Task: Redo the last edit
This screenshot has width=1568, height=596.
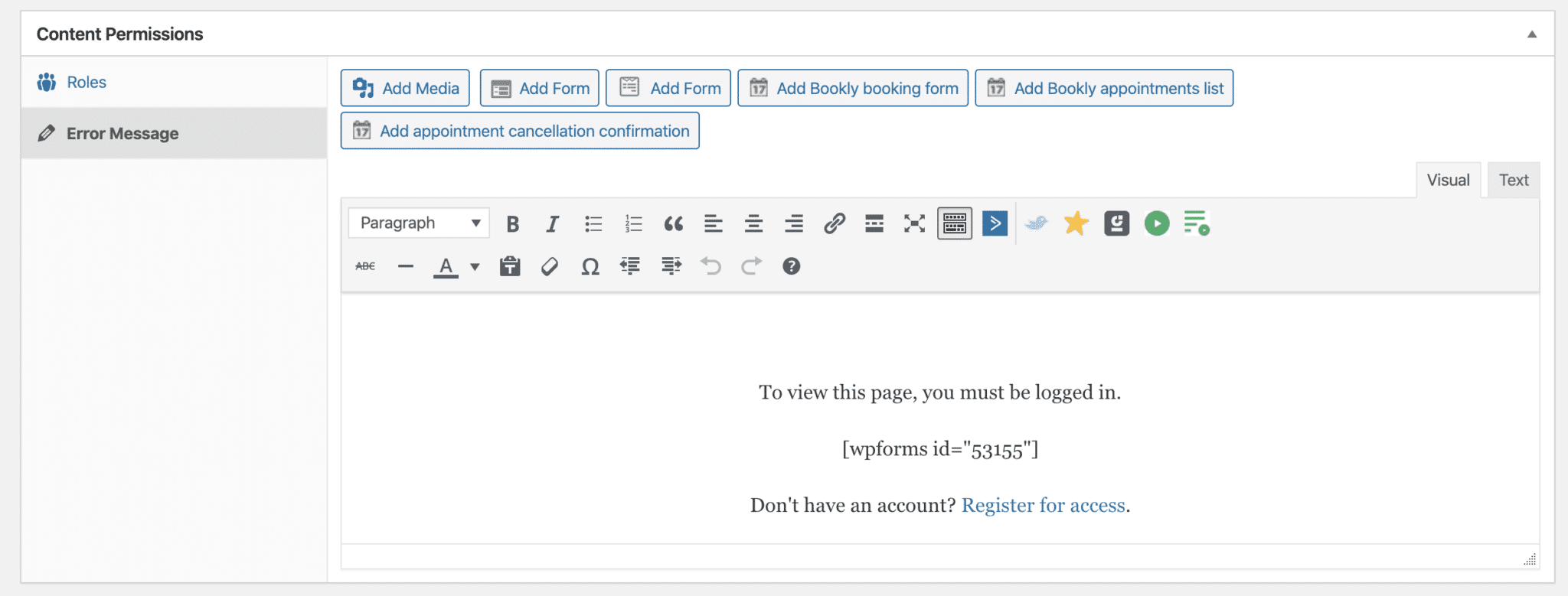Action: point(752,266)
